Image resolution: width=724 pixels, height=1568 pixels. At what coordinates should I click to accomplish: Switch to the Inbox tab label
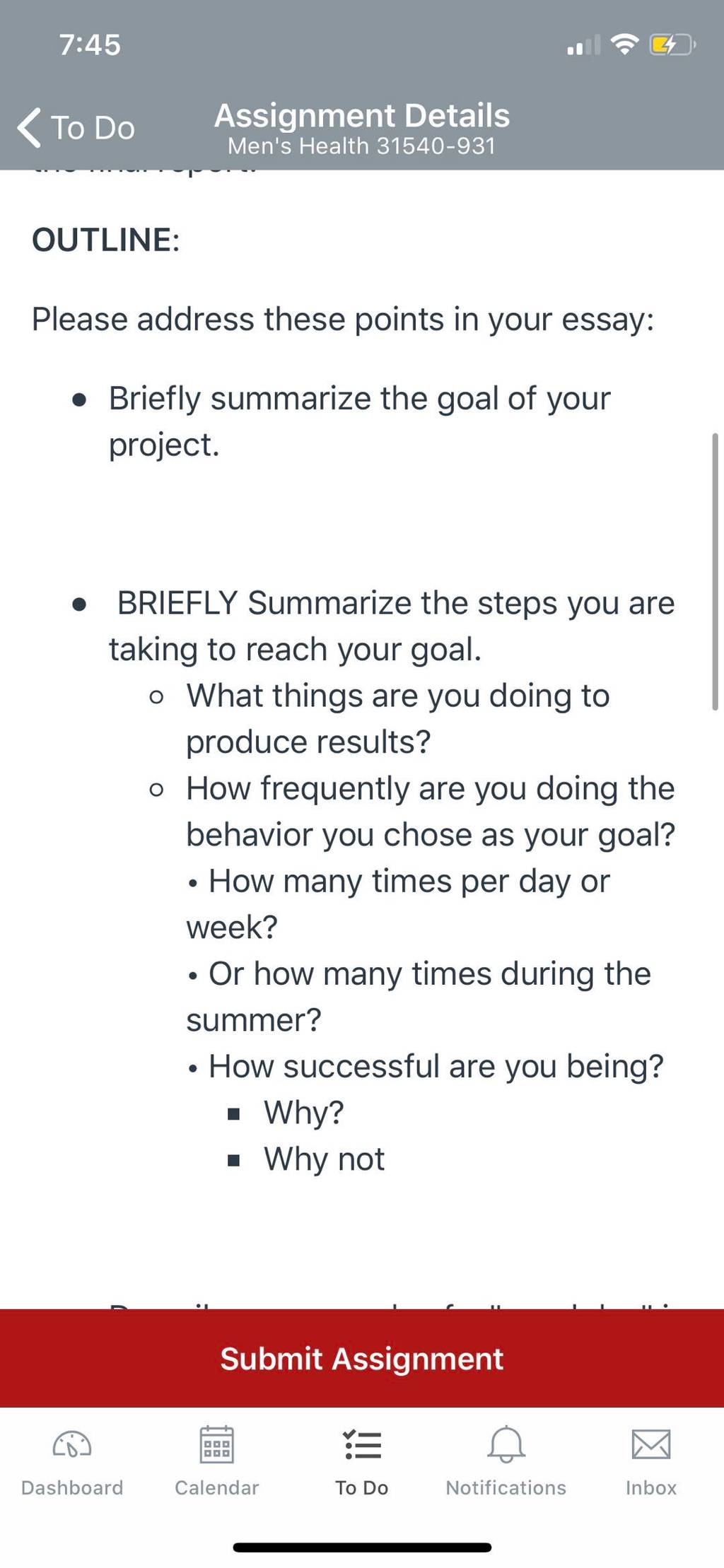[650, 1487]
